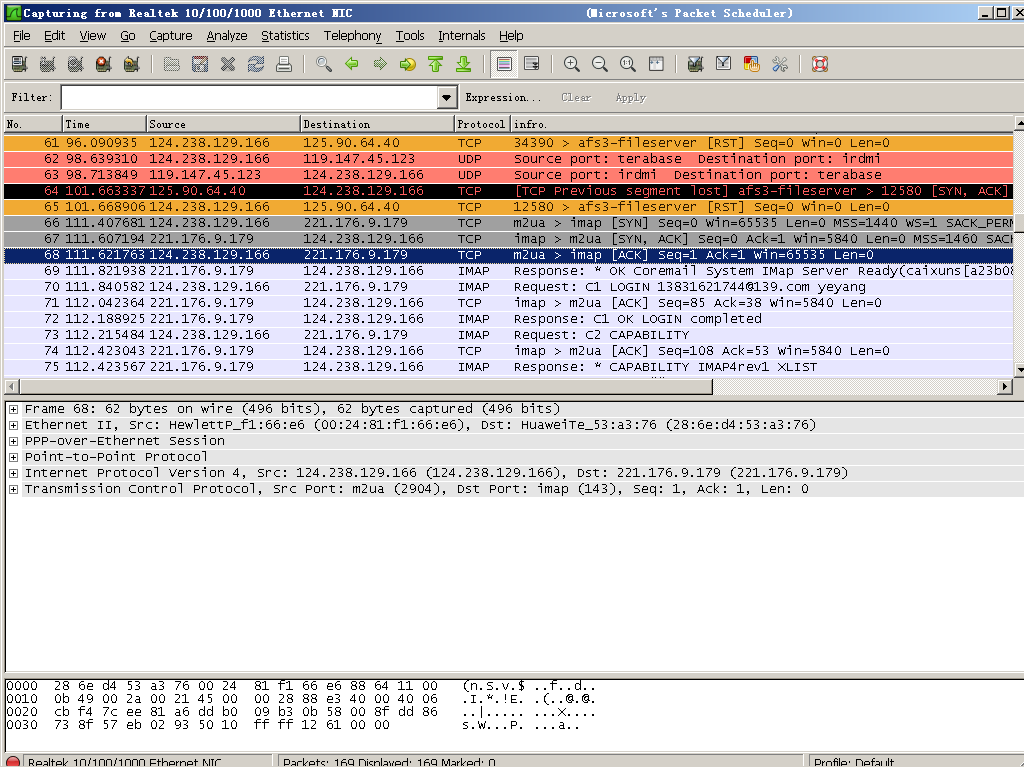Sort packets by the Source column

coord(223,124)
